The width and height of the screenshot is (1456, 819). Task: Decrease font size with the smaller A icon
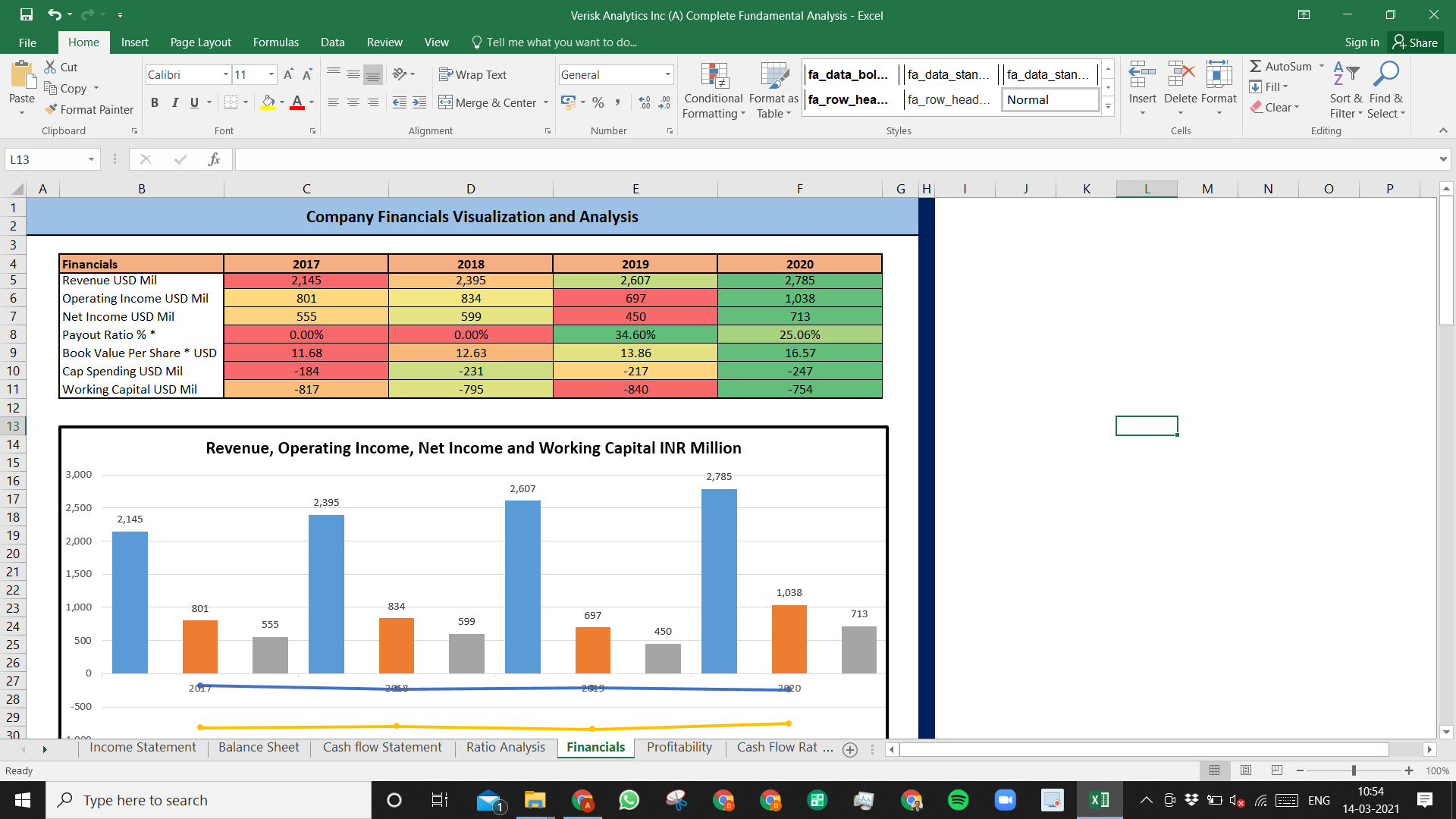pos(307,74)
